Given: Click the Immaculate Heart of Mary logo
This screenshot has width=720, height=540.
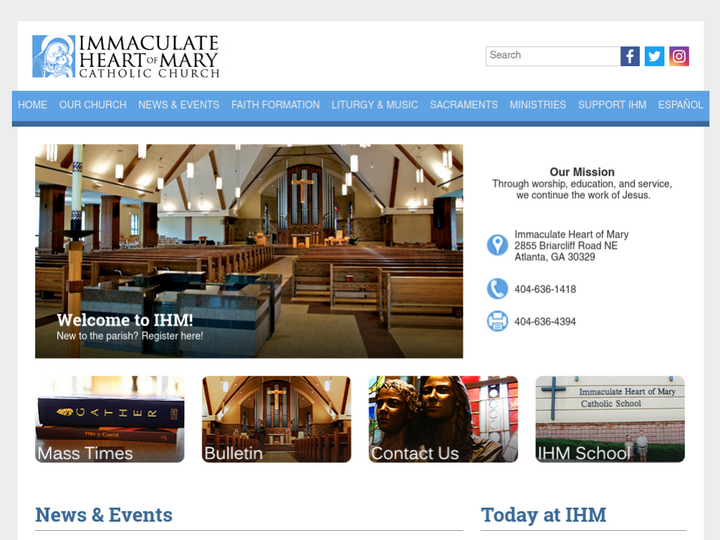Looking at the screenshot, I should click(126, 56).
